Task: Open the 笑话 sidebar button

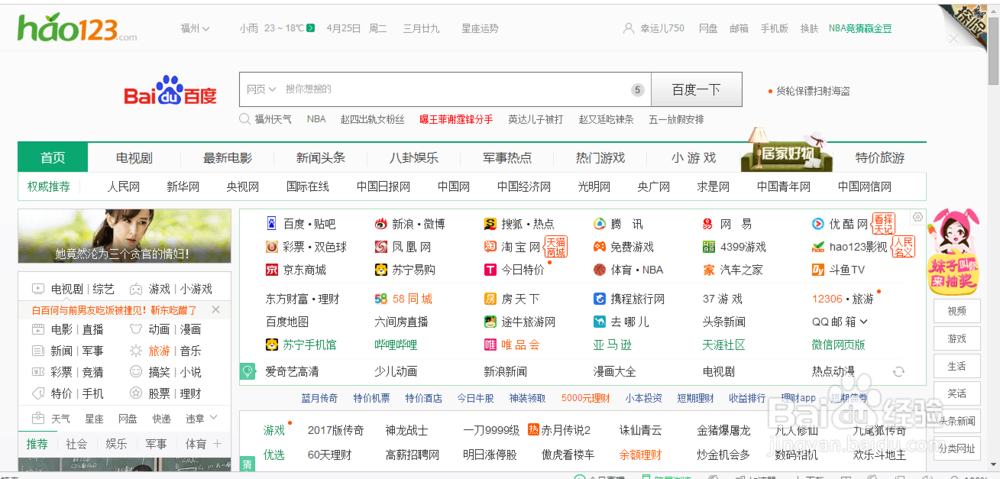Action: 957,394
